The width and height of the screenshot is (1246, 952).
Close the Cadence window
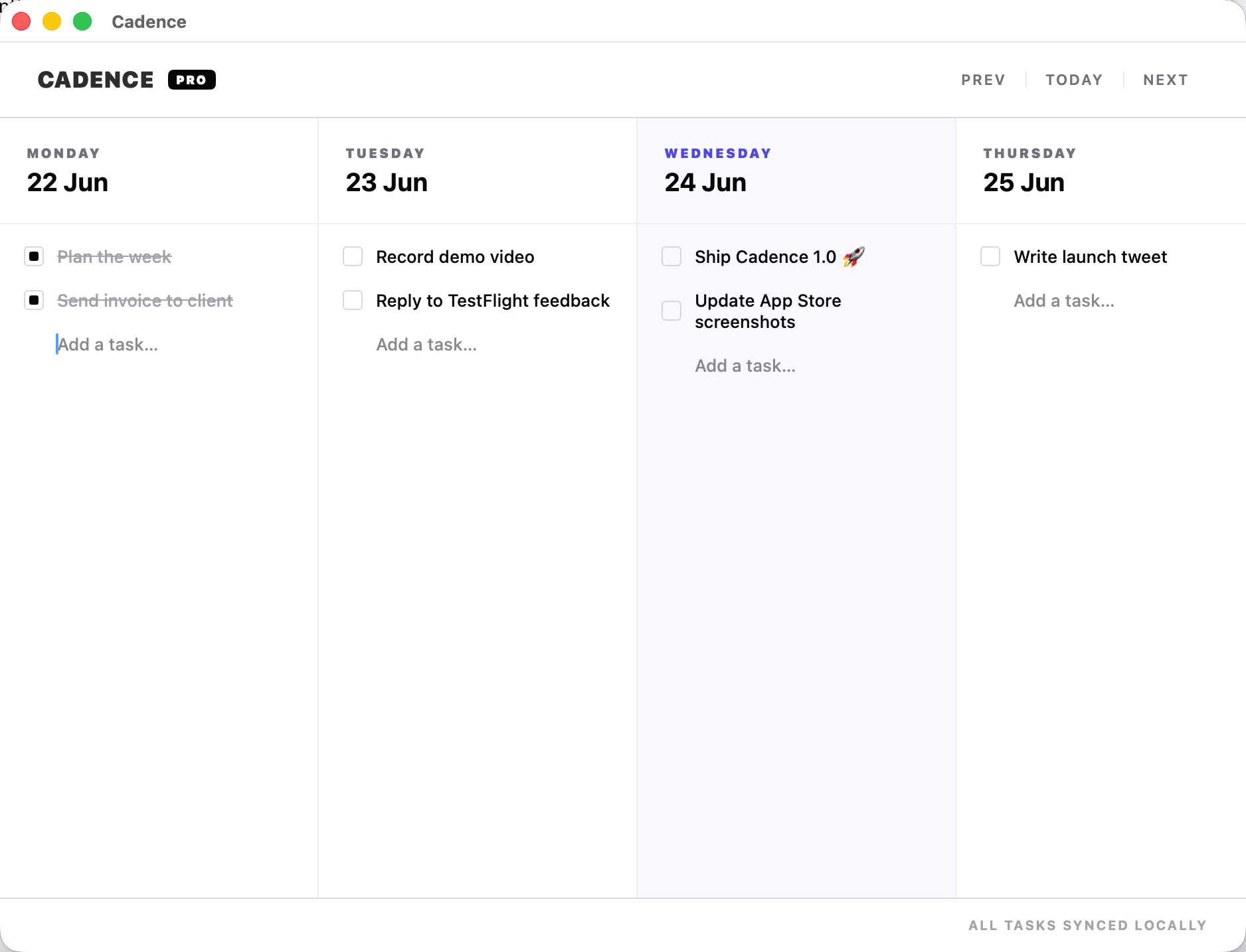[x=21, y=21]
